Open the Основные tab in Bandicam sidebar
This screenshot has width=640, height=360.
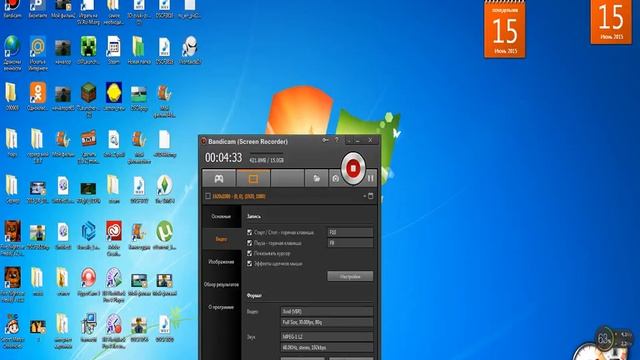tap(221, 216)
